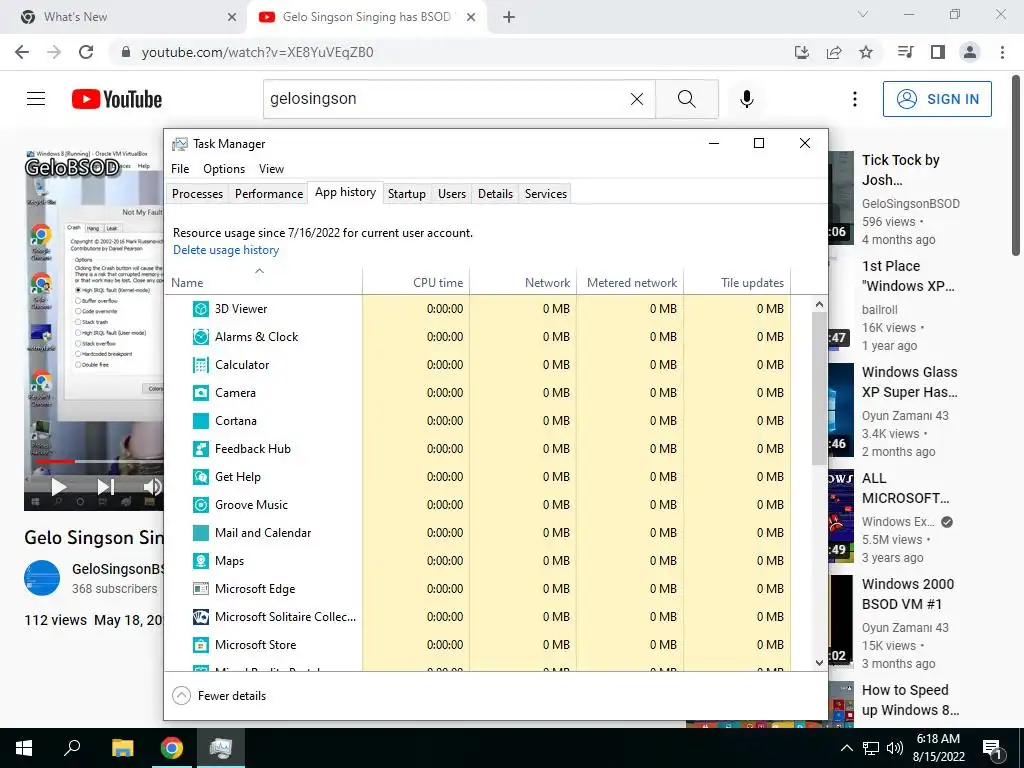Click the Maps app icon

coord(200,561)
